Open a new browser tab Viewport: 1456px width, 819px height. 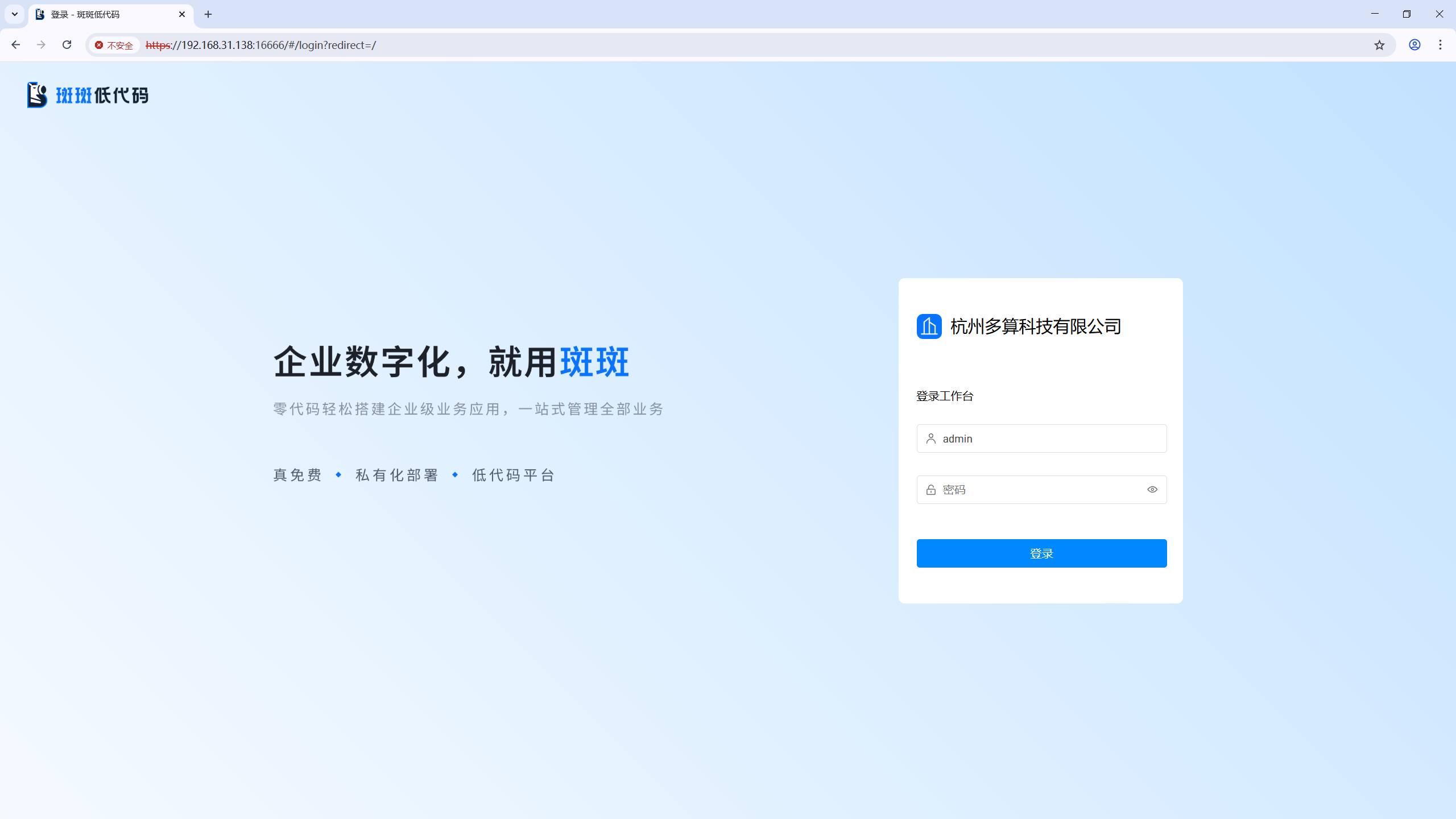pyautogui.click(x=208, y=14)
